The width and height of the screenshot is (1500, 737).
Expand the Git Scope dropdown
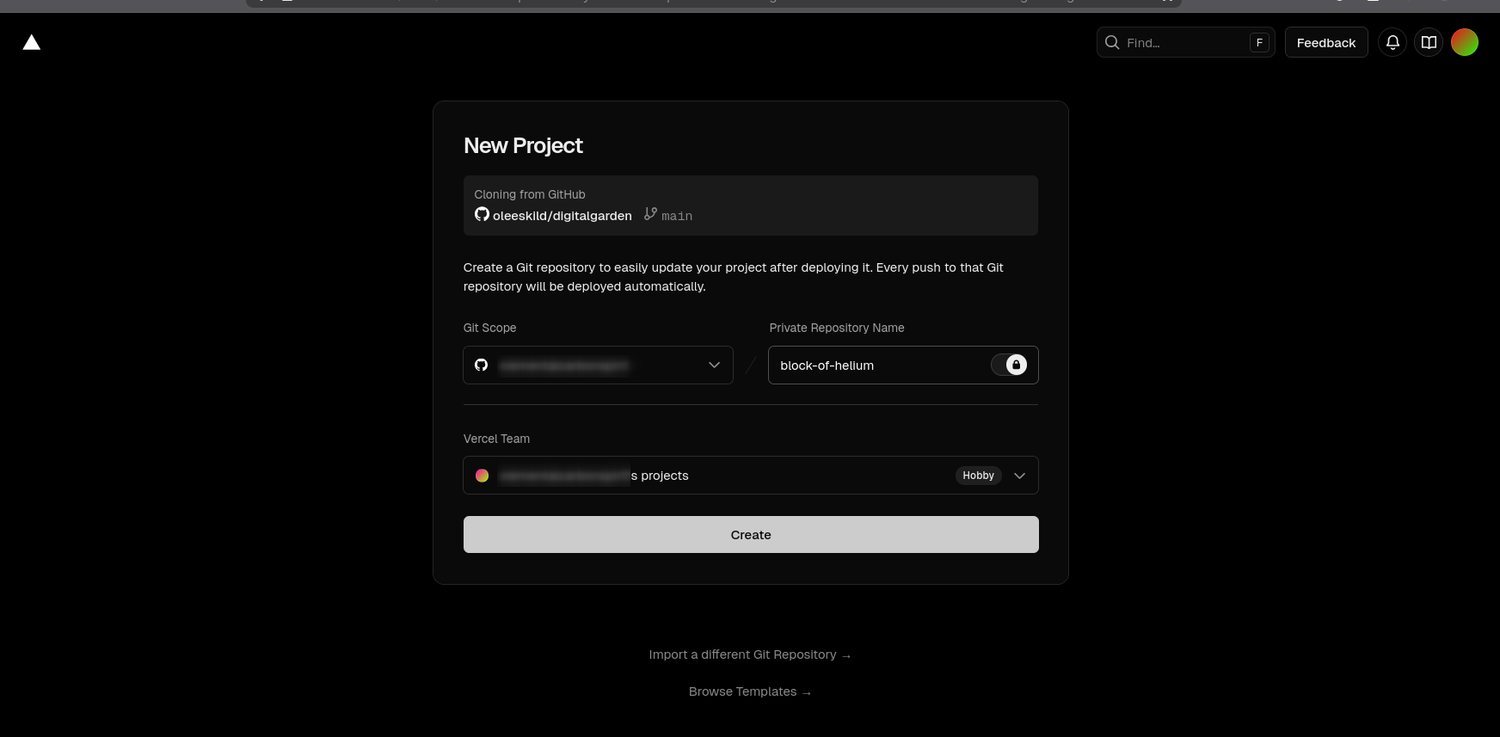tap(598, 365)
